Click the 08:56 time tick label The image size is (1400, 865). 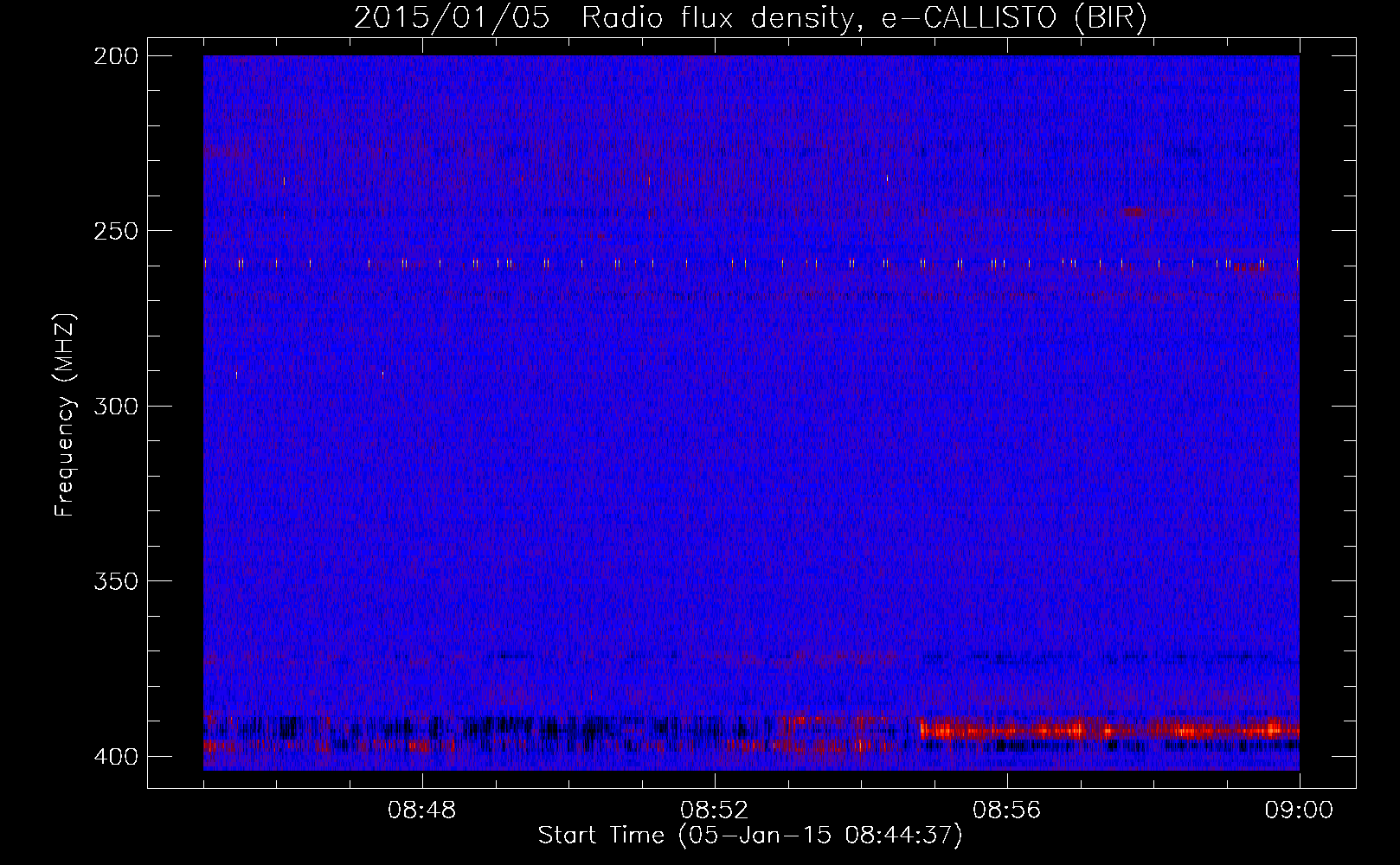[x=1007, y=811]
